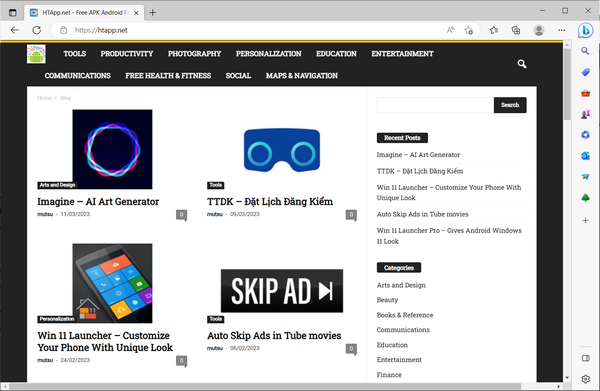Open Win 11 Launcher phone thumbnail
Viewport: 600px width, 391px height.
point(112,283)
